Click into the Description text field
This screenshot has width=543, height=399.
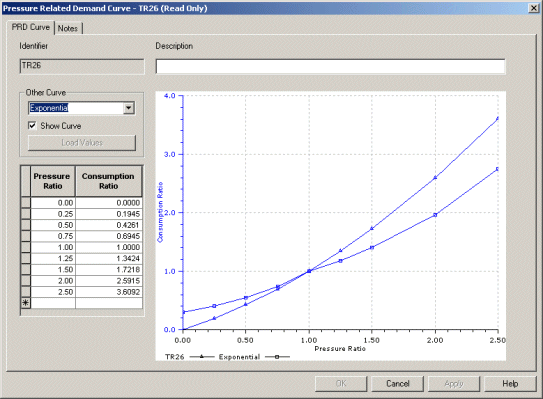click(330, 66)
